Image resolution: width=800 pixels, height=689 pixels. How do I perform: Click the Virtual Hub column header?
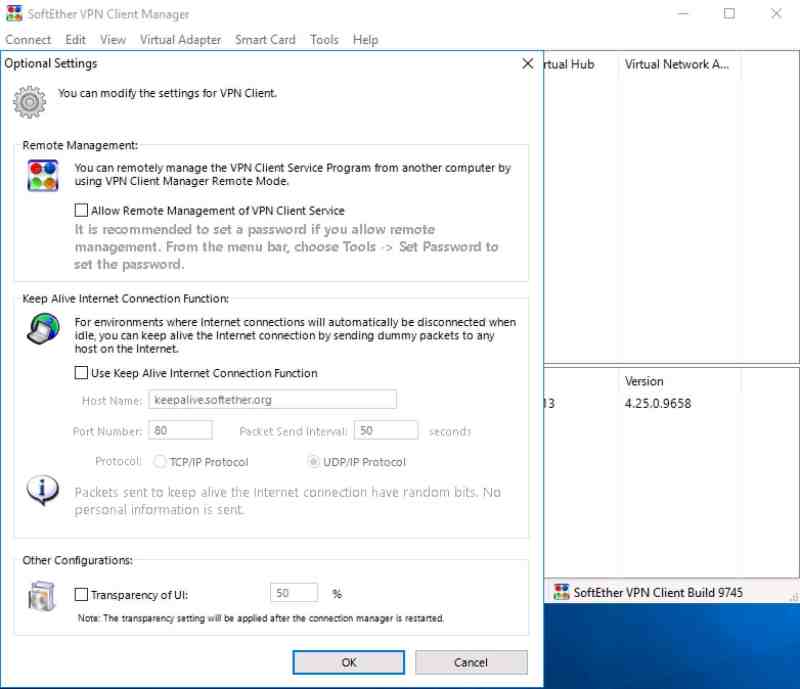coord(582,64)
